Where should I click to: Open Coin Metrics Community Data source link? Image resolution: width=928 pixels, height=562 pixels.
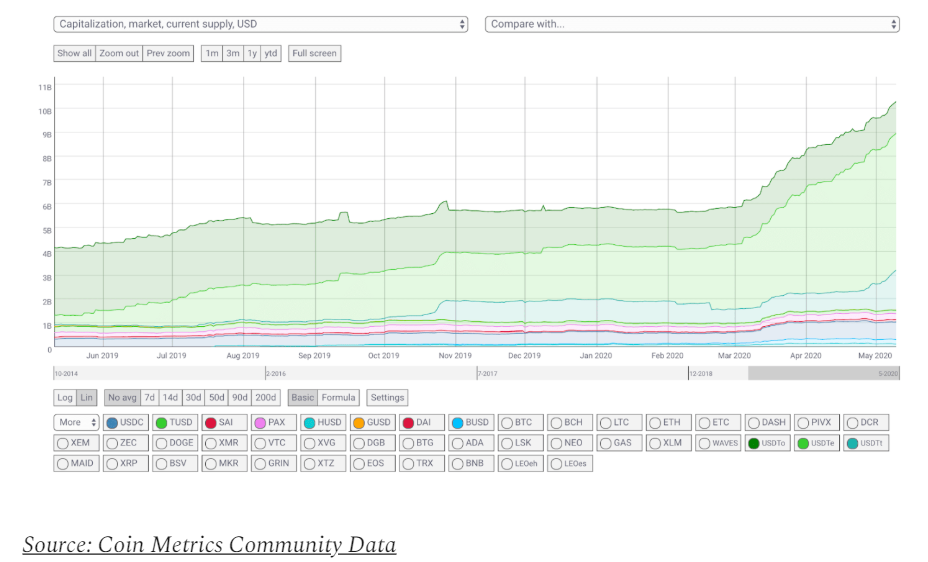click(209, 545)
